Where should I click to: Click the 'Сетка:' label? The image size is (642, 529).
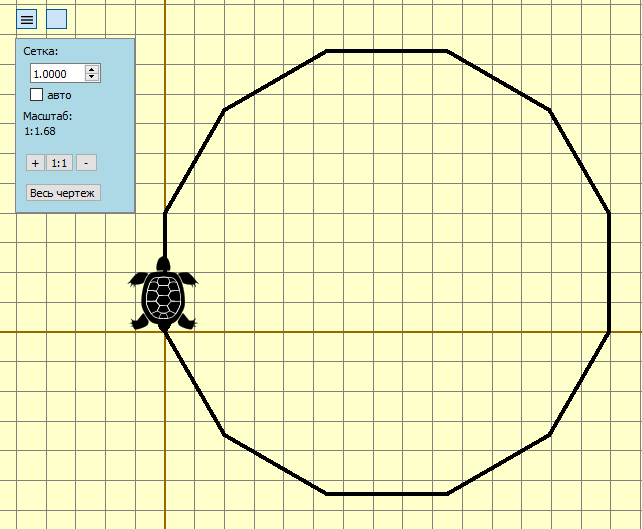point(41,51)
